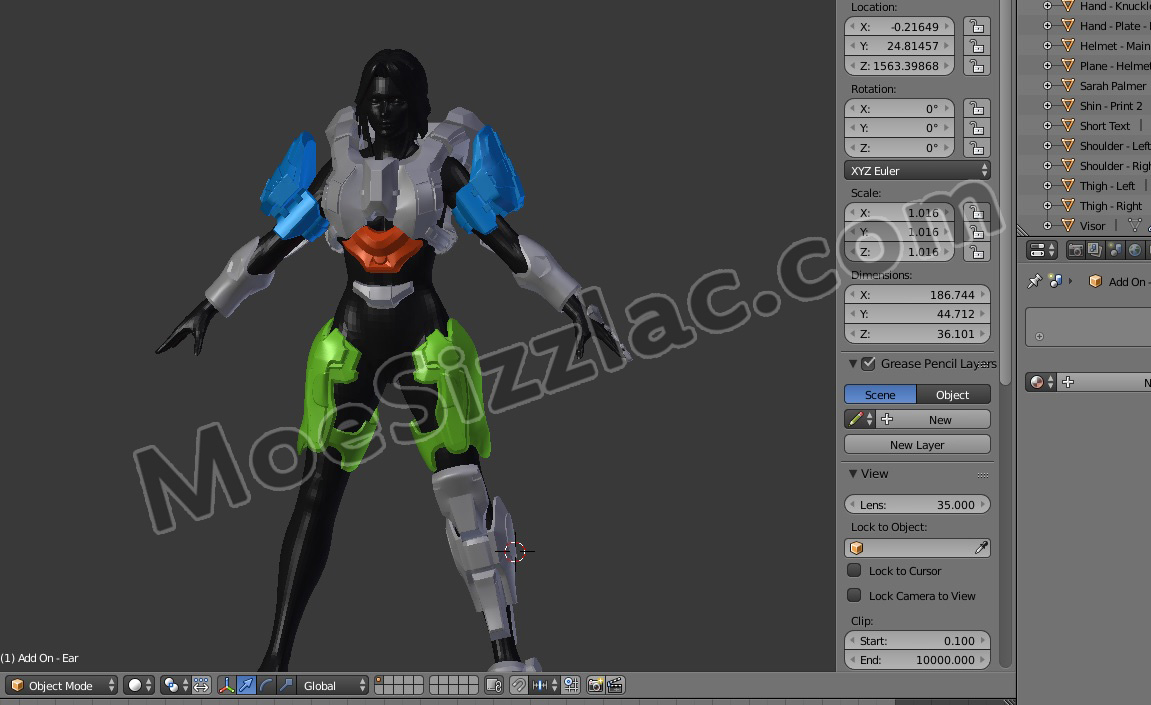Click the Lock to Object field
The height and width of the screenshot is (705, 1151).
(918, 548)
